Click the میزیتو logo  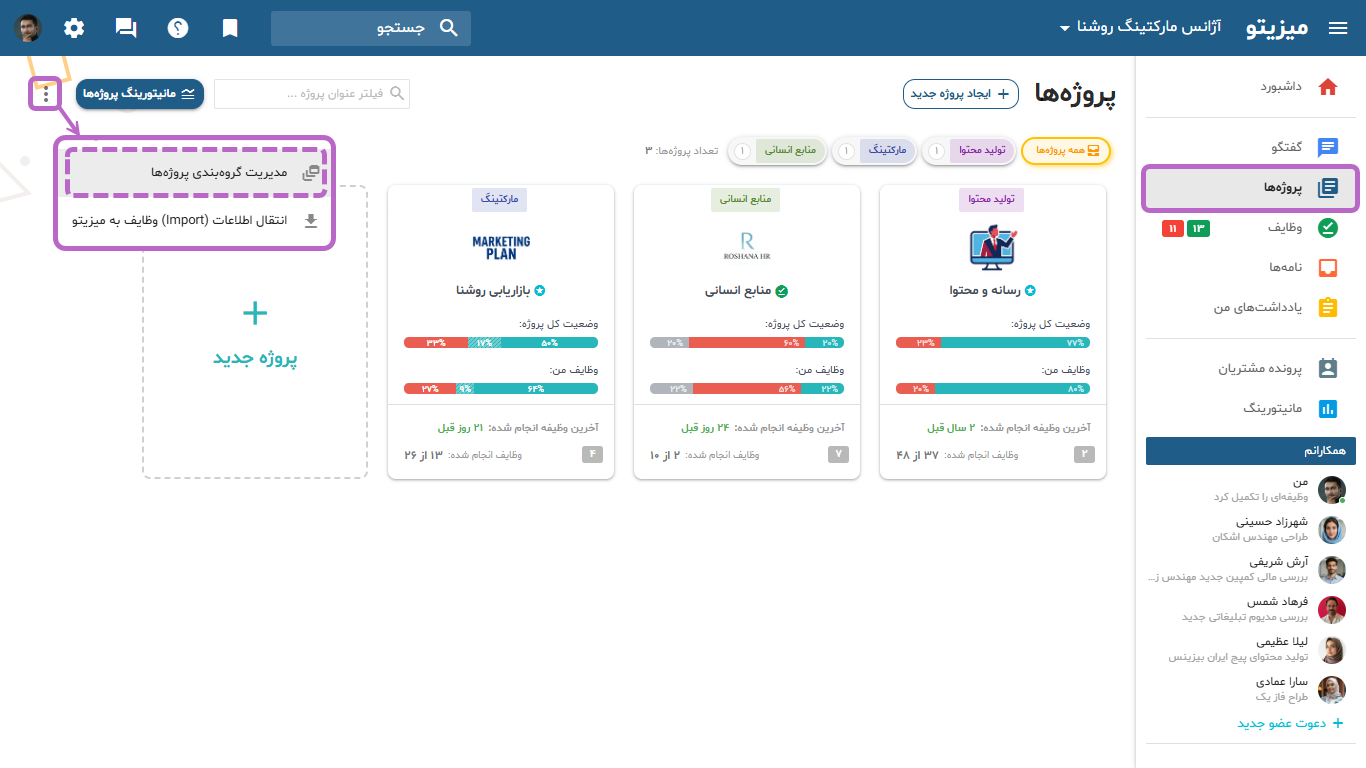tap(1277, 28)
